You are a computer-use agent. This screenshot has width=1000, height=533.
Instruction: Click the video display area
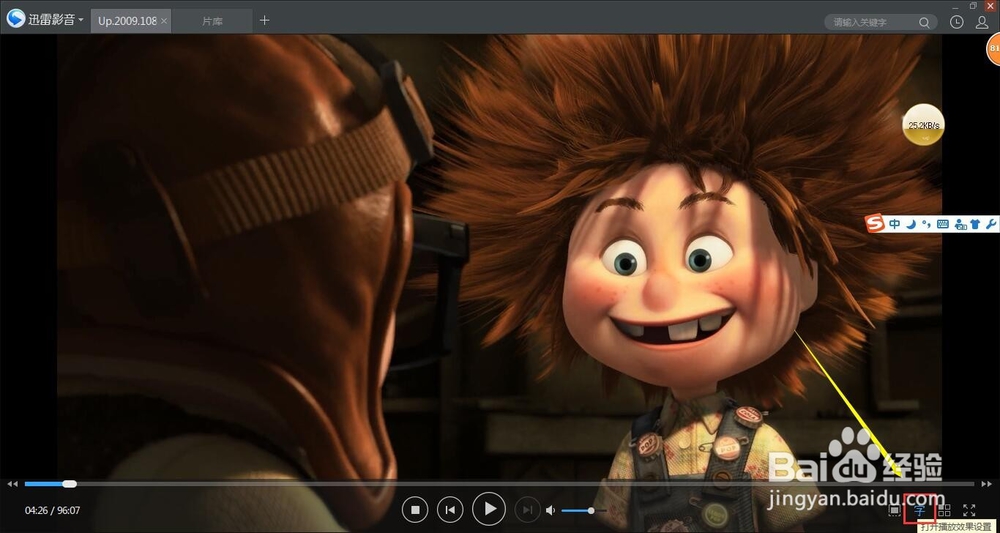click(x=499, y=255)
